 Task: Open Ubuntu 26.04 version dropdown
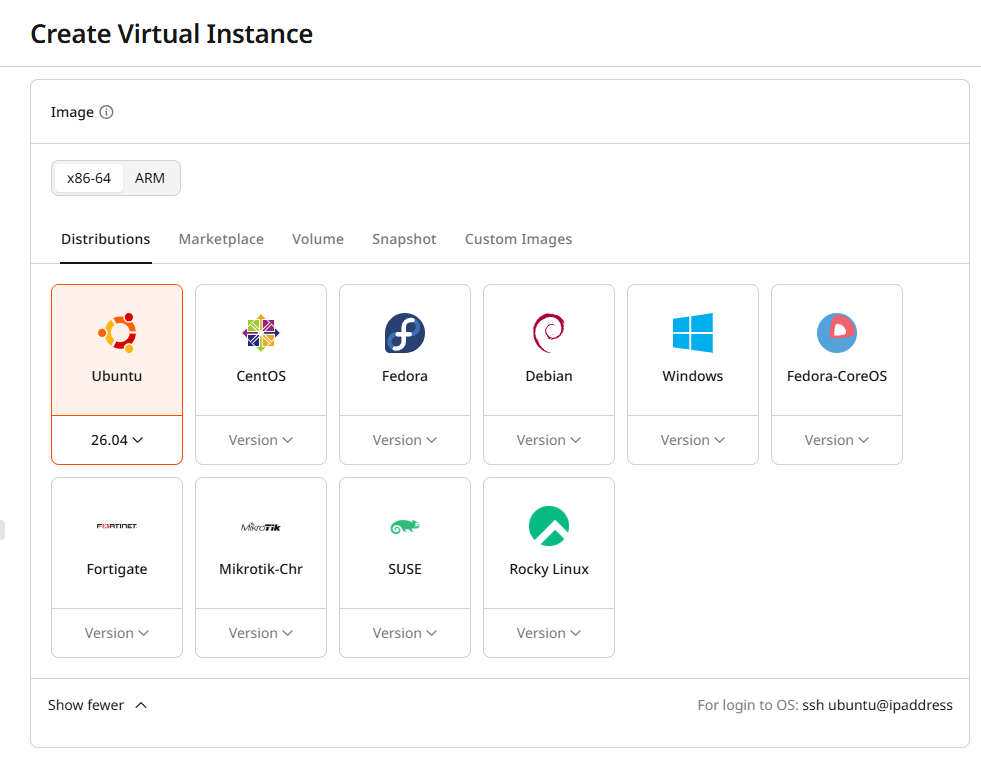point(117,440)
